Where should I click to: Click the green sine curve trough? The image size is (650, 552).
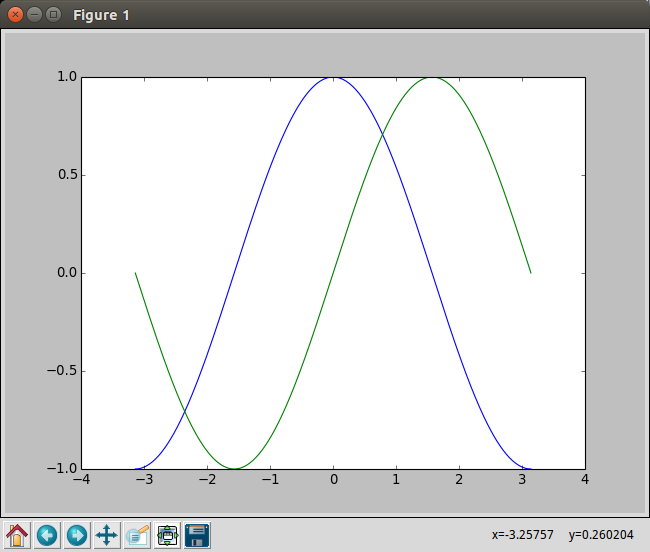point(235,468)
